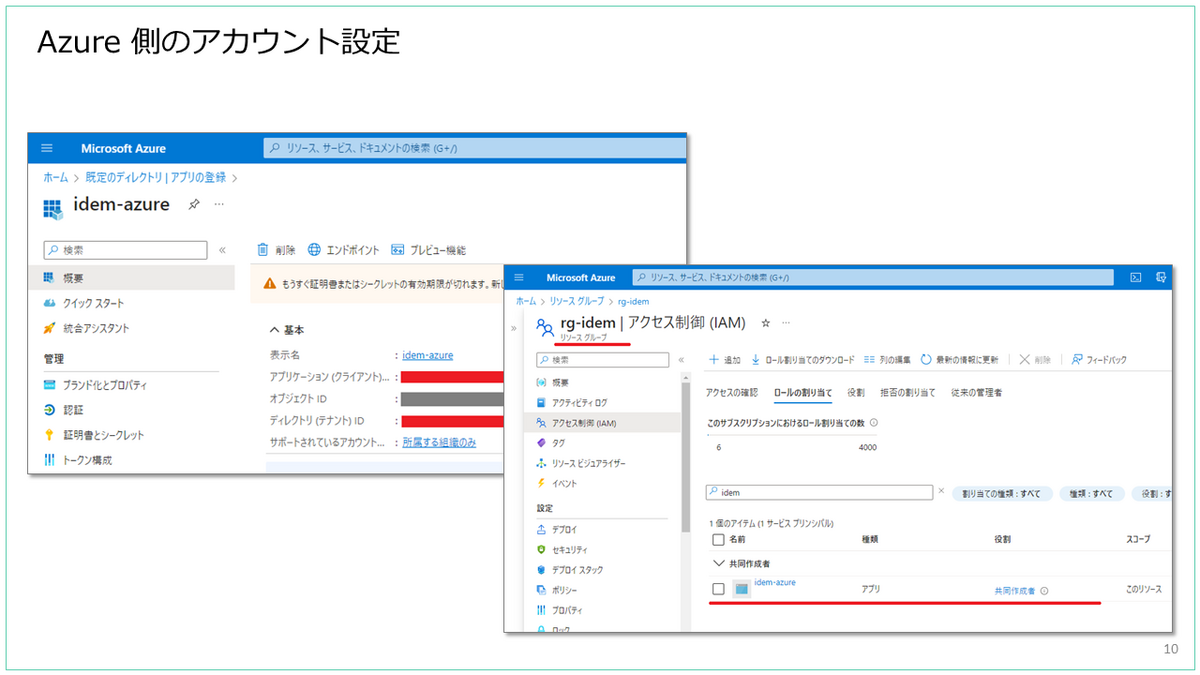The width and height of the screenshot is (1200, 675).
Task: Click info icon beside 共同作成者 role link
Action: click(1044, 591)
